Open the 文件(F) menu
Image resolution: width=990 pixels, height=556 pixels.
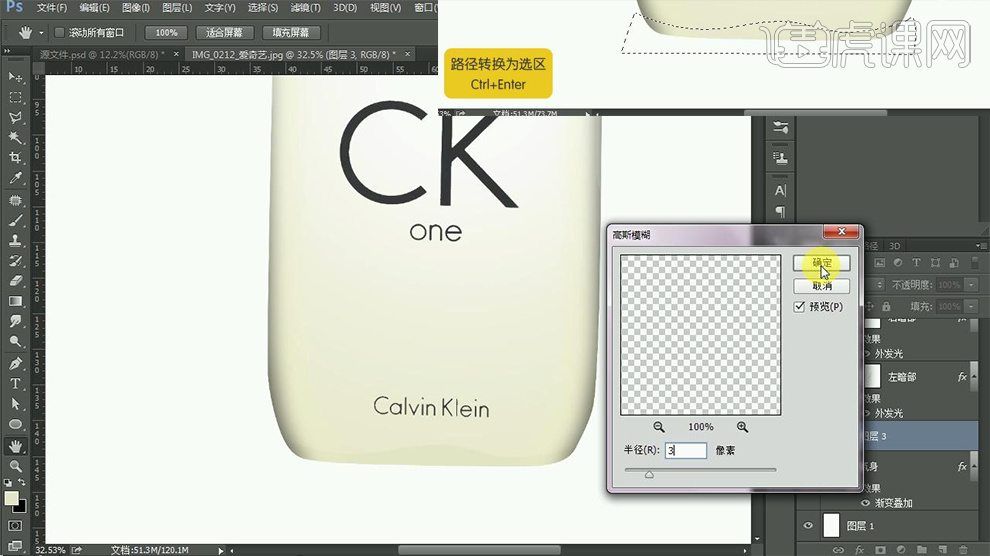tap(52, 8)
